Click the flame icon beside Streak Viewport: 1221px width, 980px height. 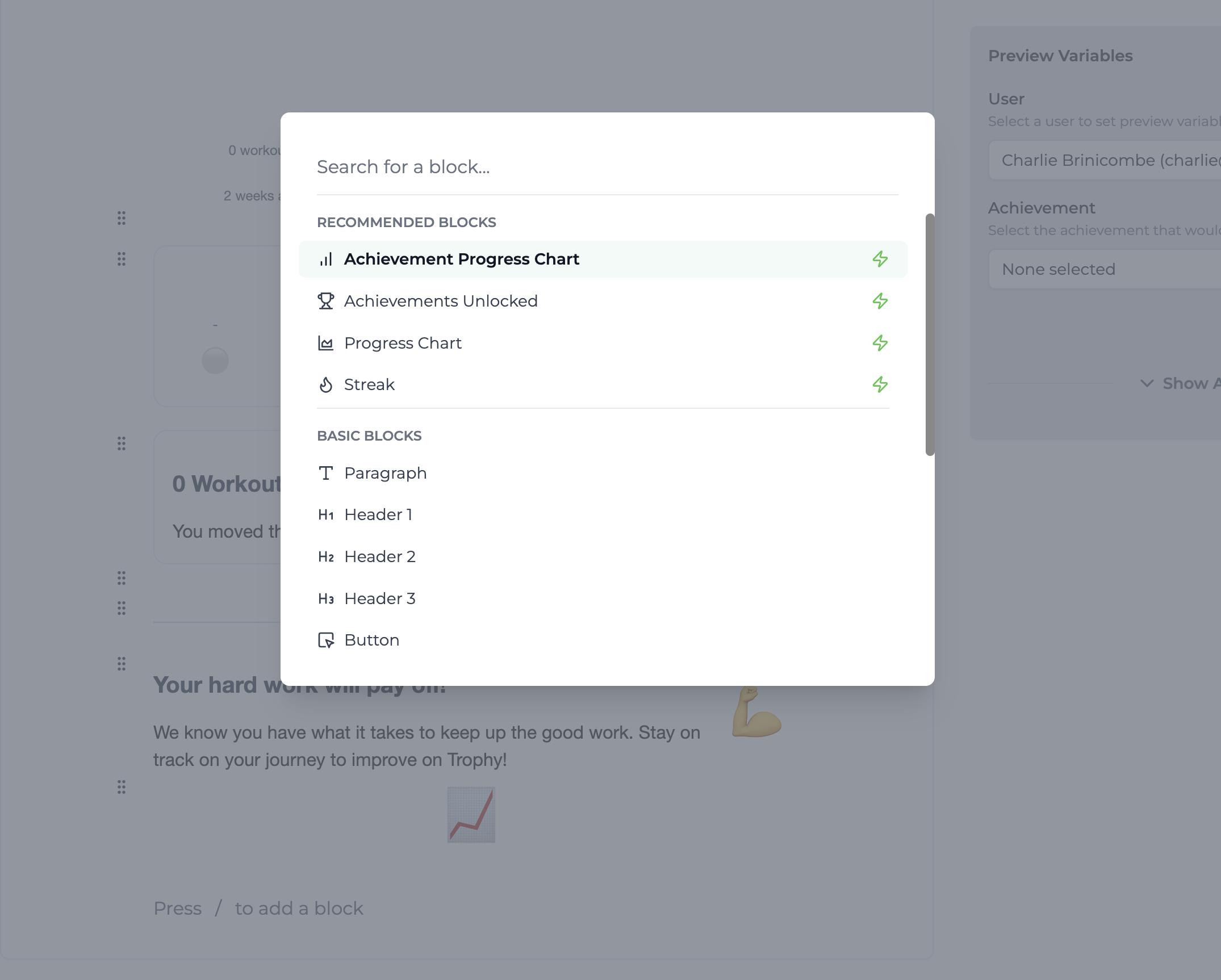point(326,385)
